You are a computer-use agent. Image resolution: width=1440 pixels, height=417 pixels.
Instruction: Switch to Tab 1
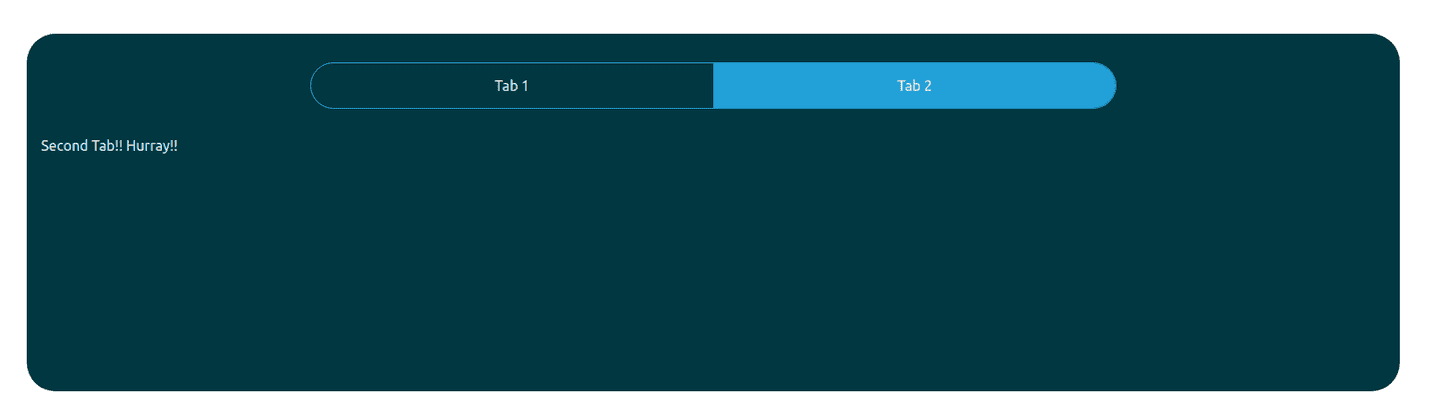511,86
